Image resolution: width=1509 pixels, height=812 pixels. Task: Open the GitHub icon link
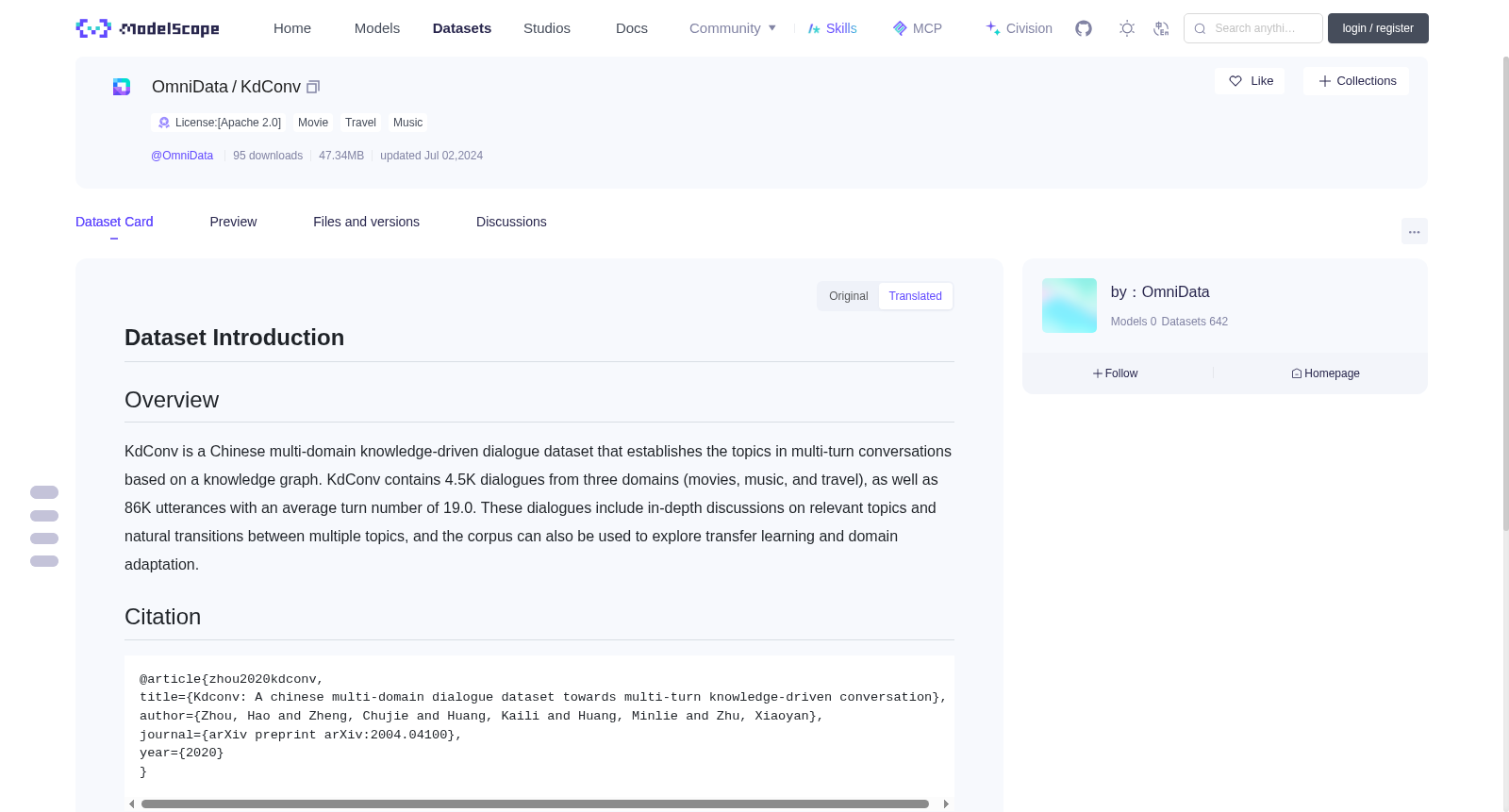click(x=1084, y=28)
